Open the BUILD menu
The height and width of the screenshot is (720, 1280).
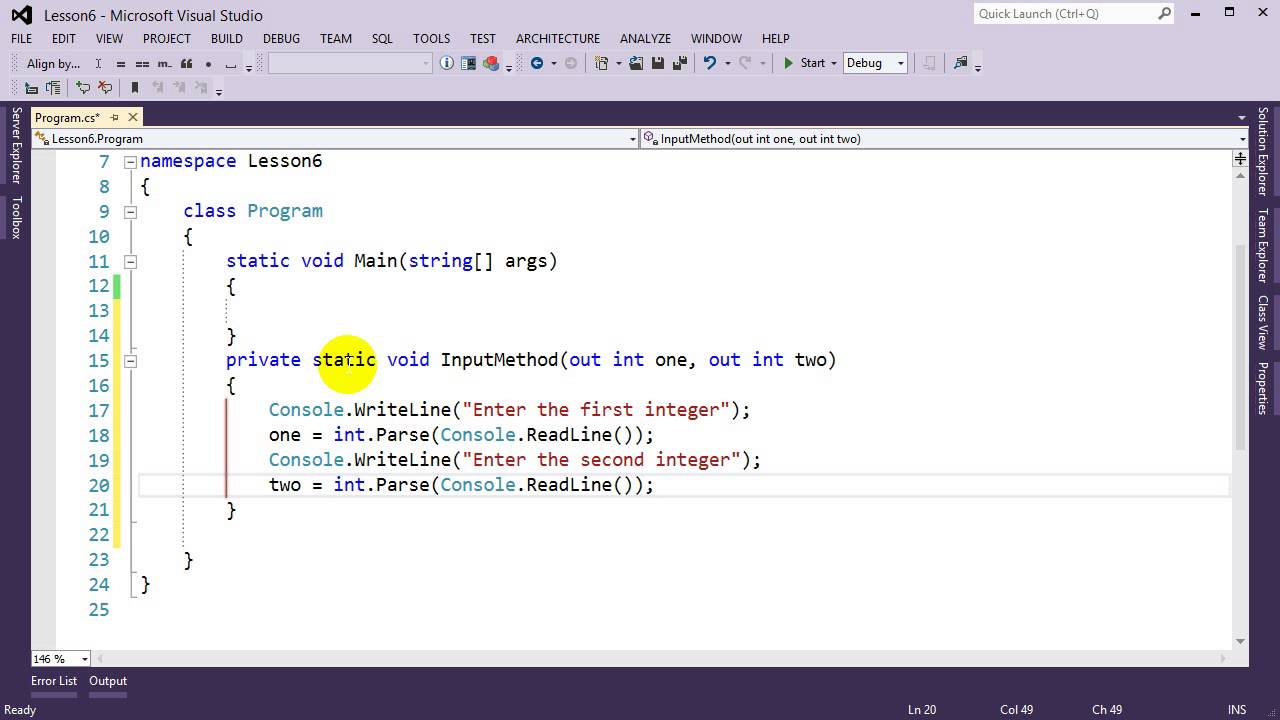pos(227,38)
